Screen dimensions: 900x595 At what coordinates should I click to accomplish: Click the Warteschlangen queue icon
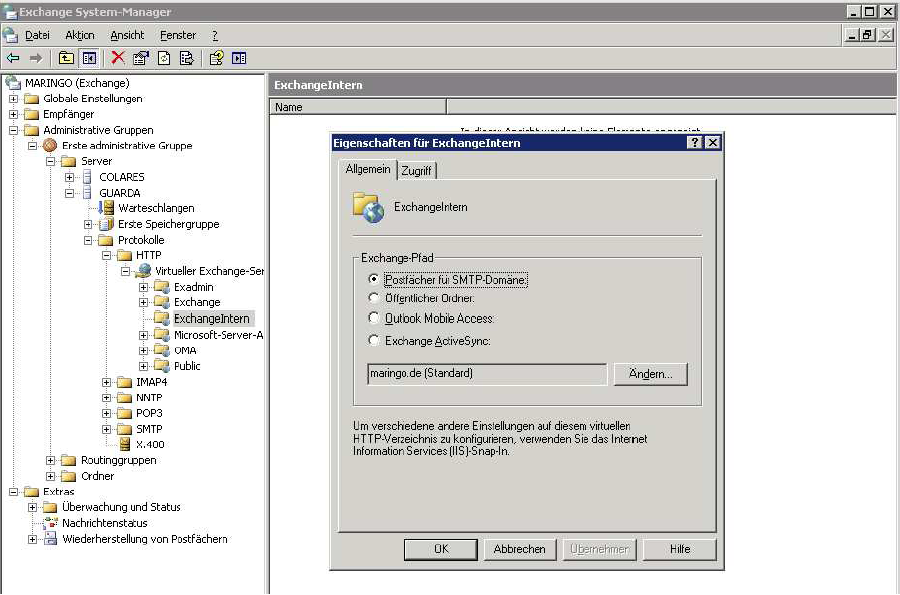coord(107,208)
